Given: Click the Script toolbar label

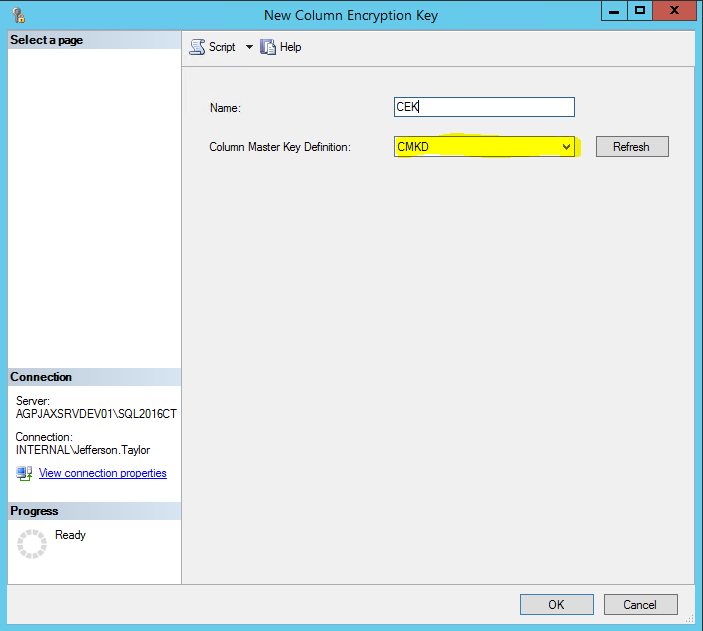Looking at the screenshot, I should [222, 47].
